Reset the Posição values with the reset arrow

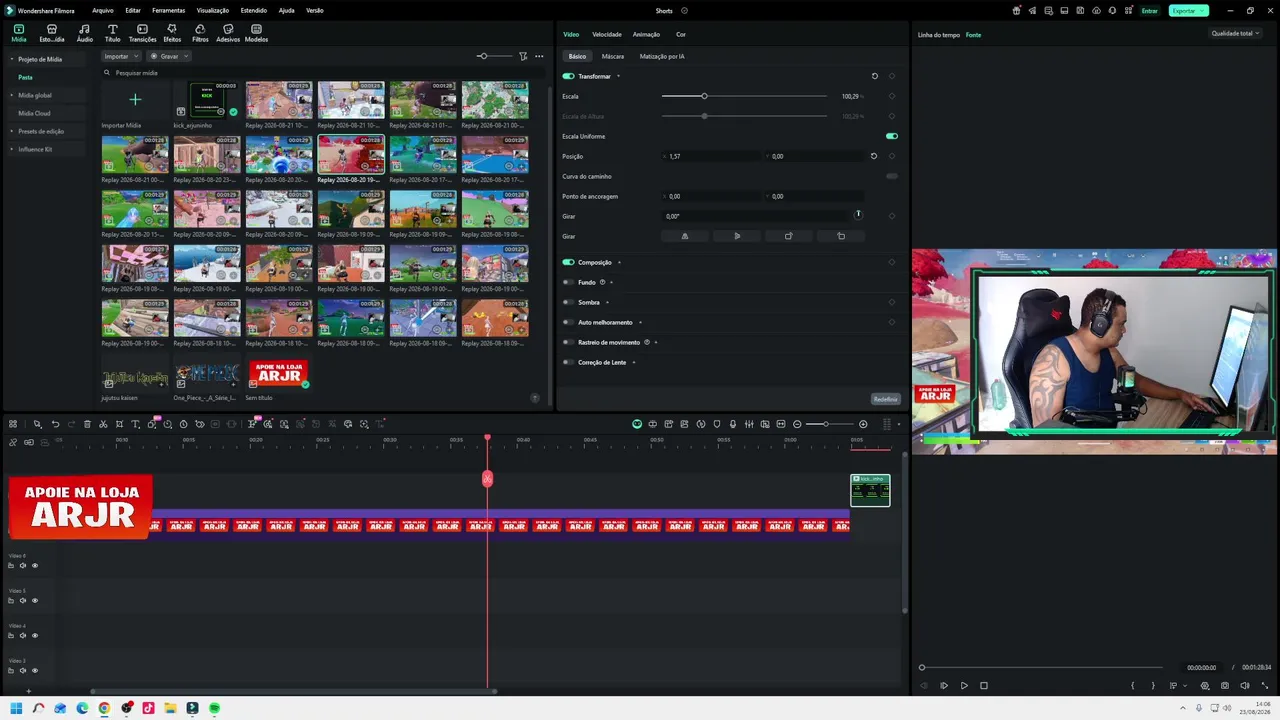click(874, 156)
